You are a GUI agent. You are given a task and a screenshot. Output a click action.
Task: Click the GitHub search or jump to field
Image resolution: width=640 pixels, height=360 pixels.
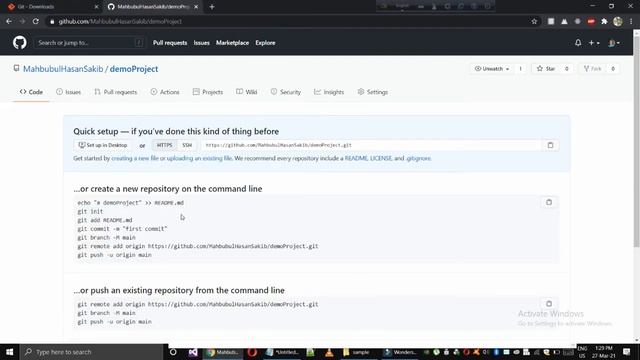(x=90, y=42)
